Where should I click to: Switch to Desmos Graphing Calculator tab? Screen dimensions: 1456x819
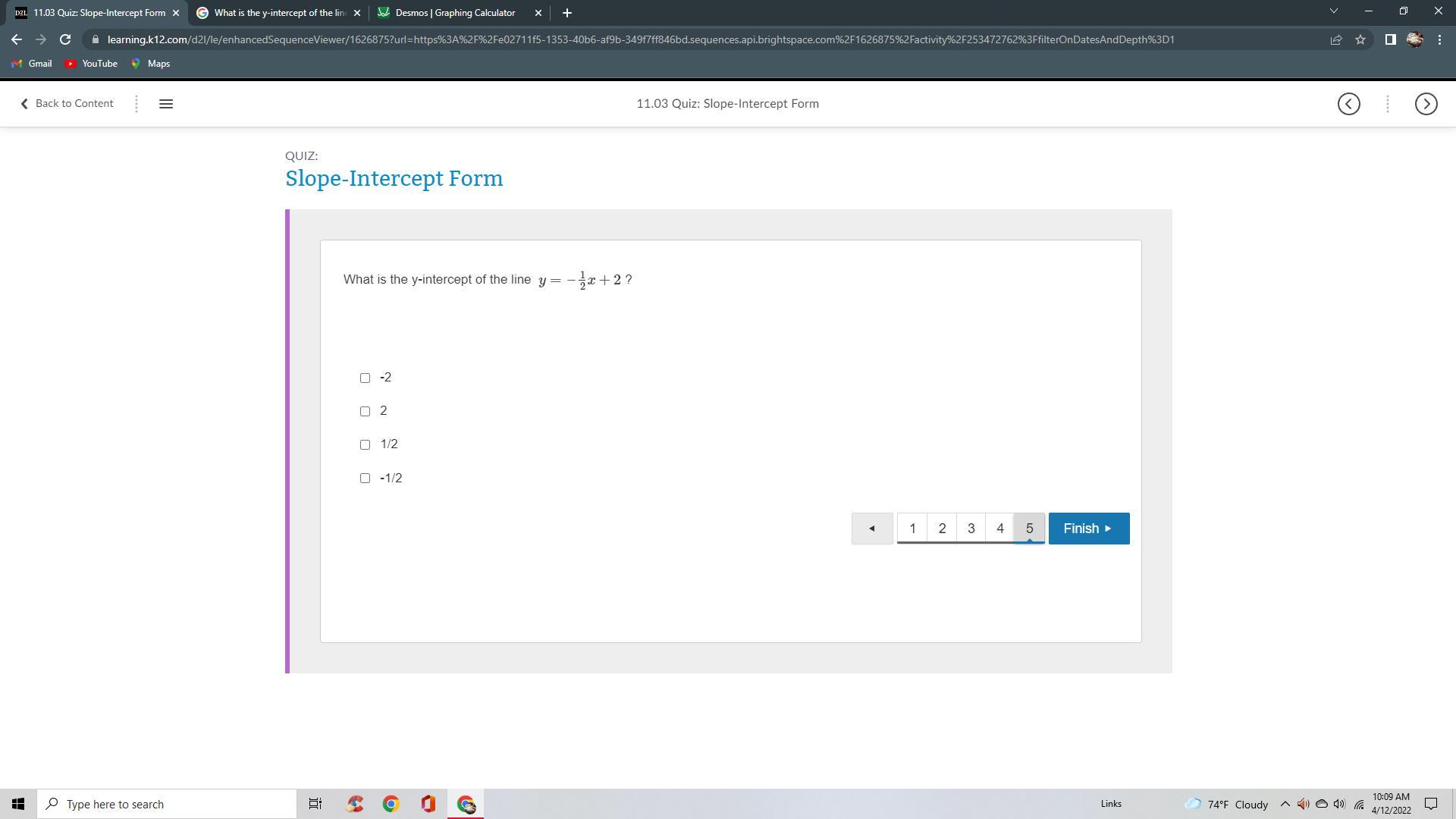(455, 13)
